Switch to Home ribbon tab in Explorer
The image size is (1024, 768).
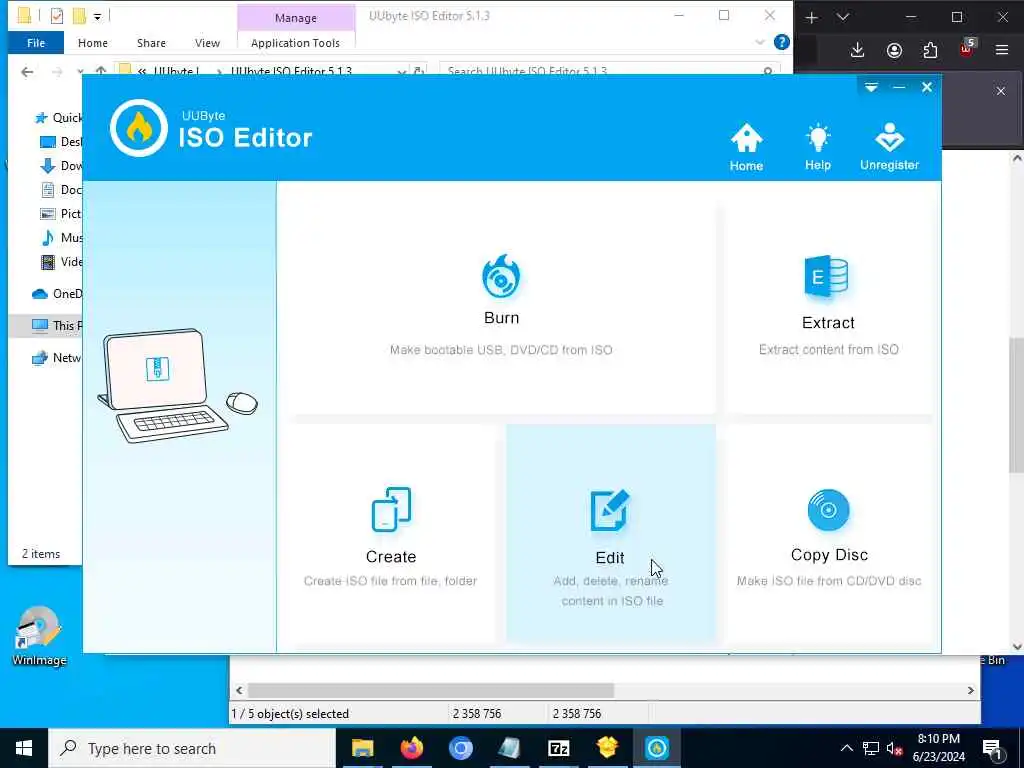tap(93, 43)
